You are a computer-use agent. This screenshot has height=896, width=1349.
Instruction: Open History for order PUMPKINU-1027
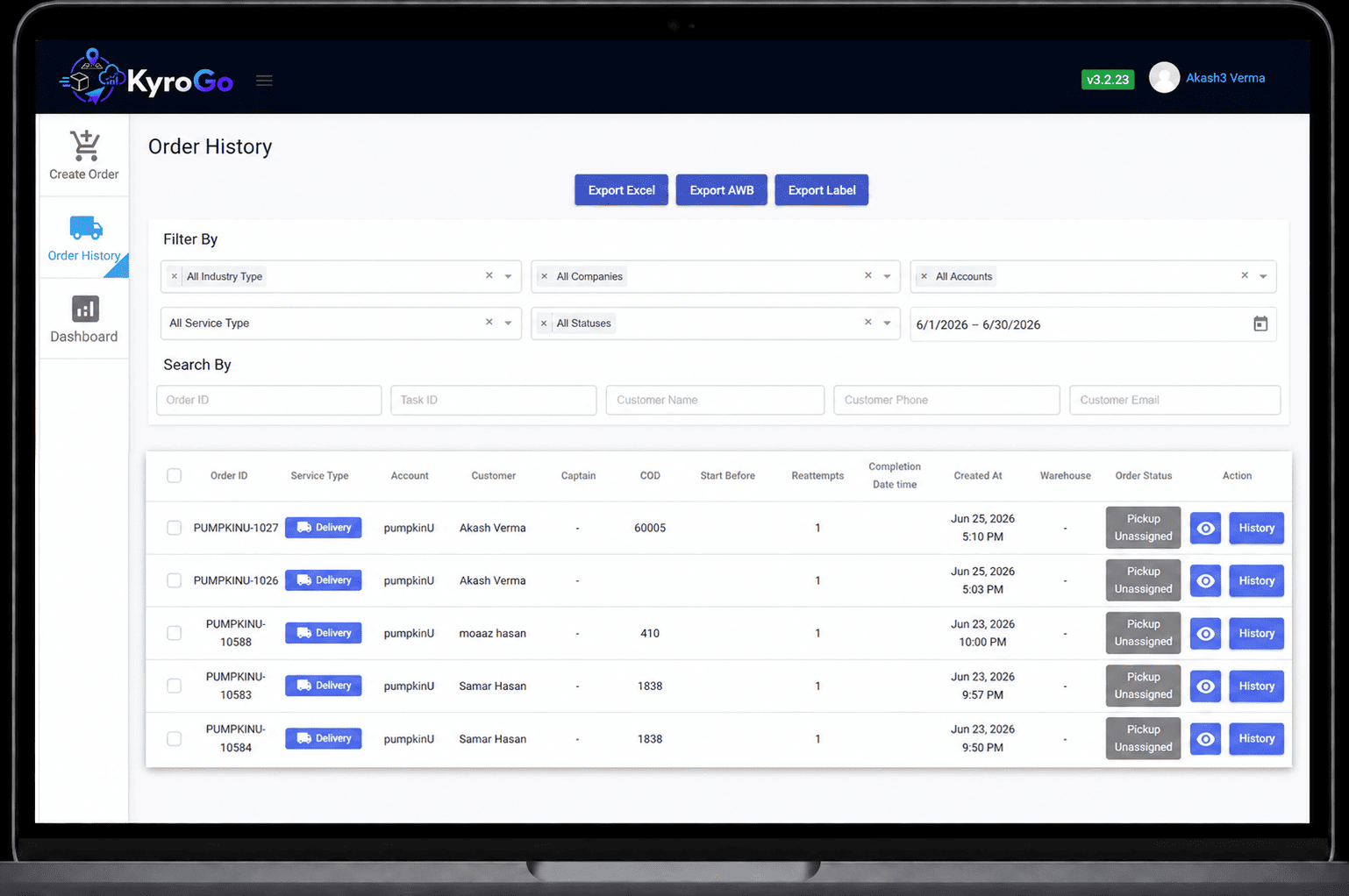click(1256, 528)
